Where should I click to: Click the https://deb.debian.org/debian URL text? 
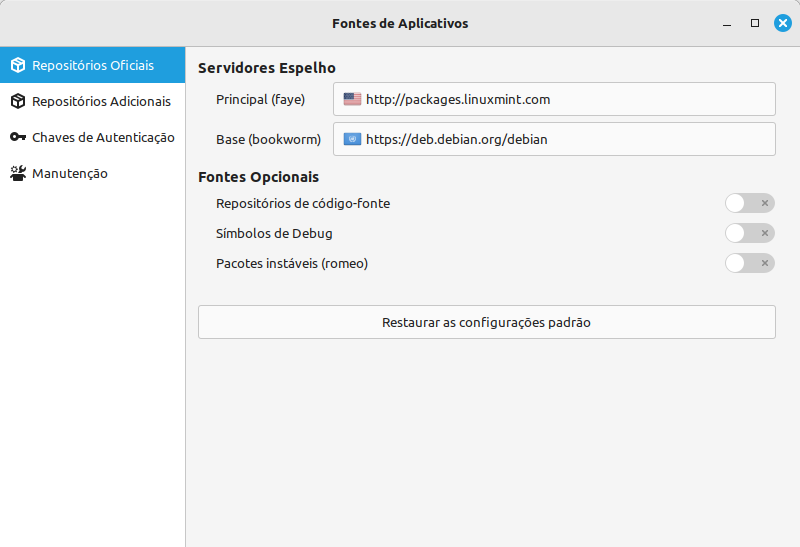[x=457, y=139]
